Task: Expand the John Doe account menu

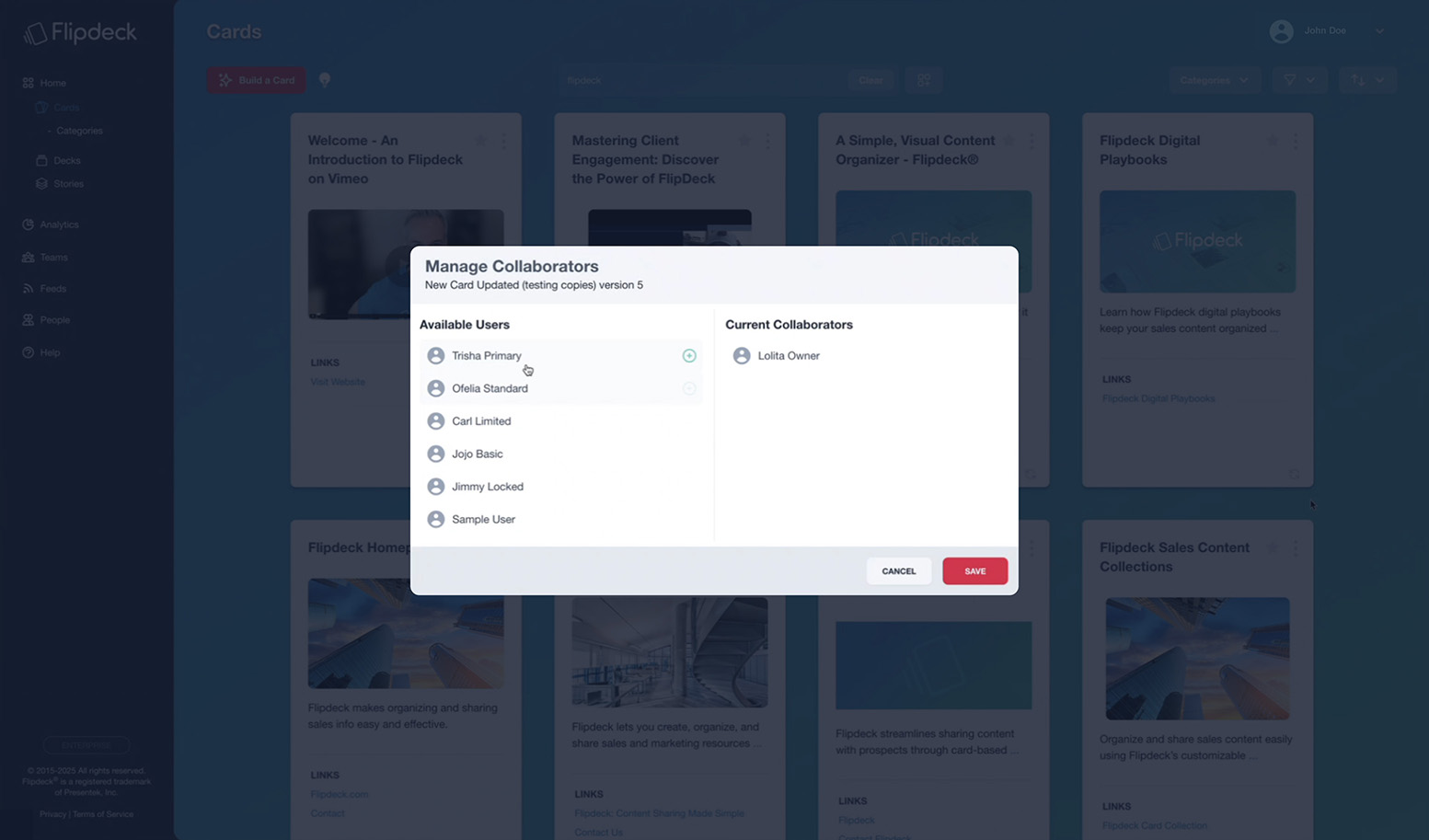Action: click(1378, 30)
